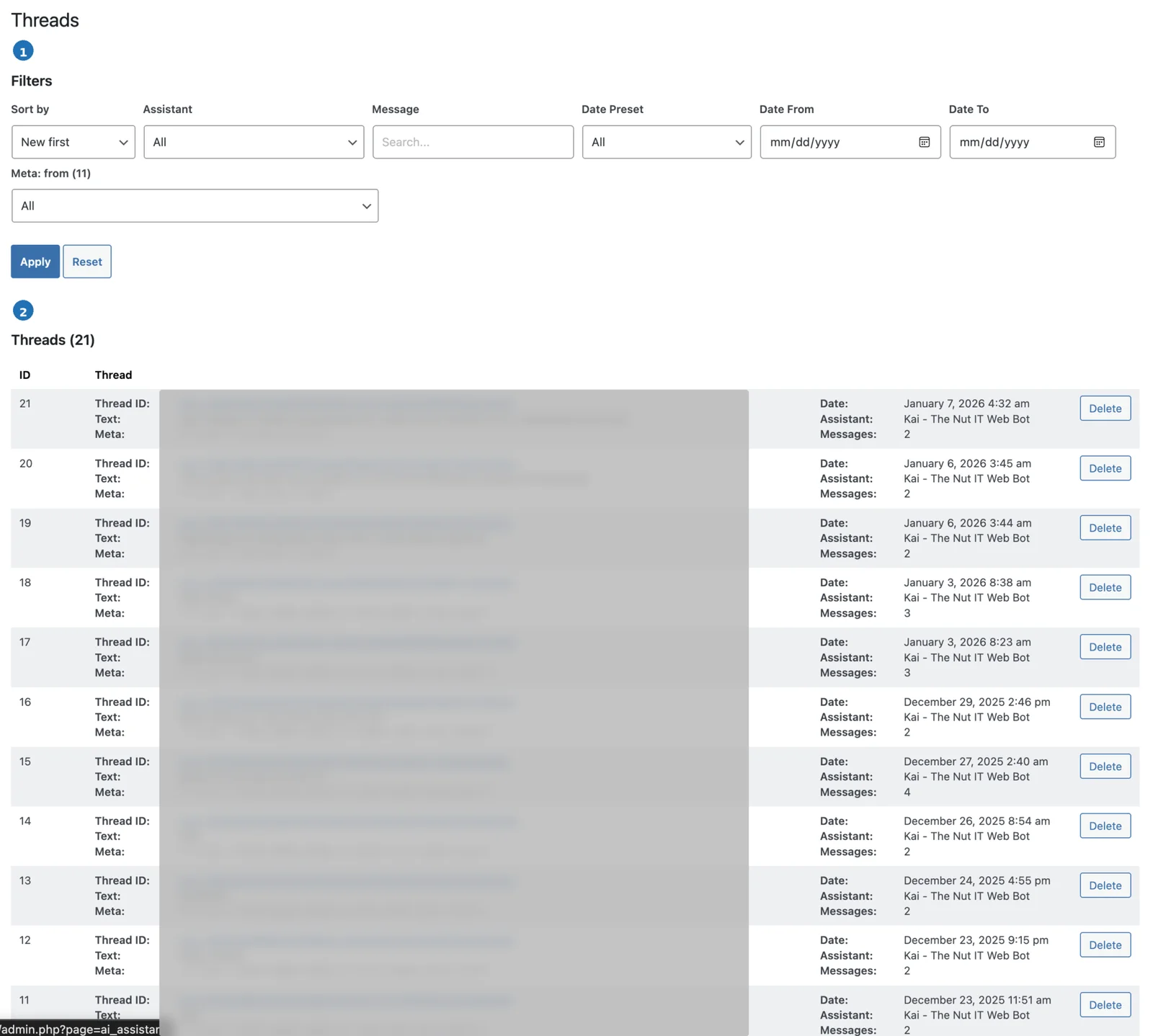Click the step 2 badge above Threads list

click(23, 311)
